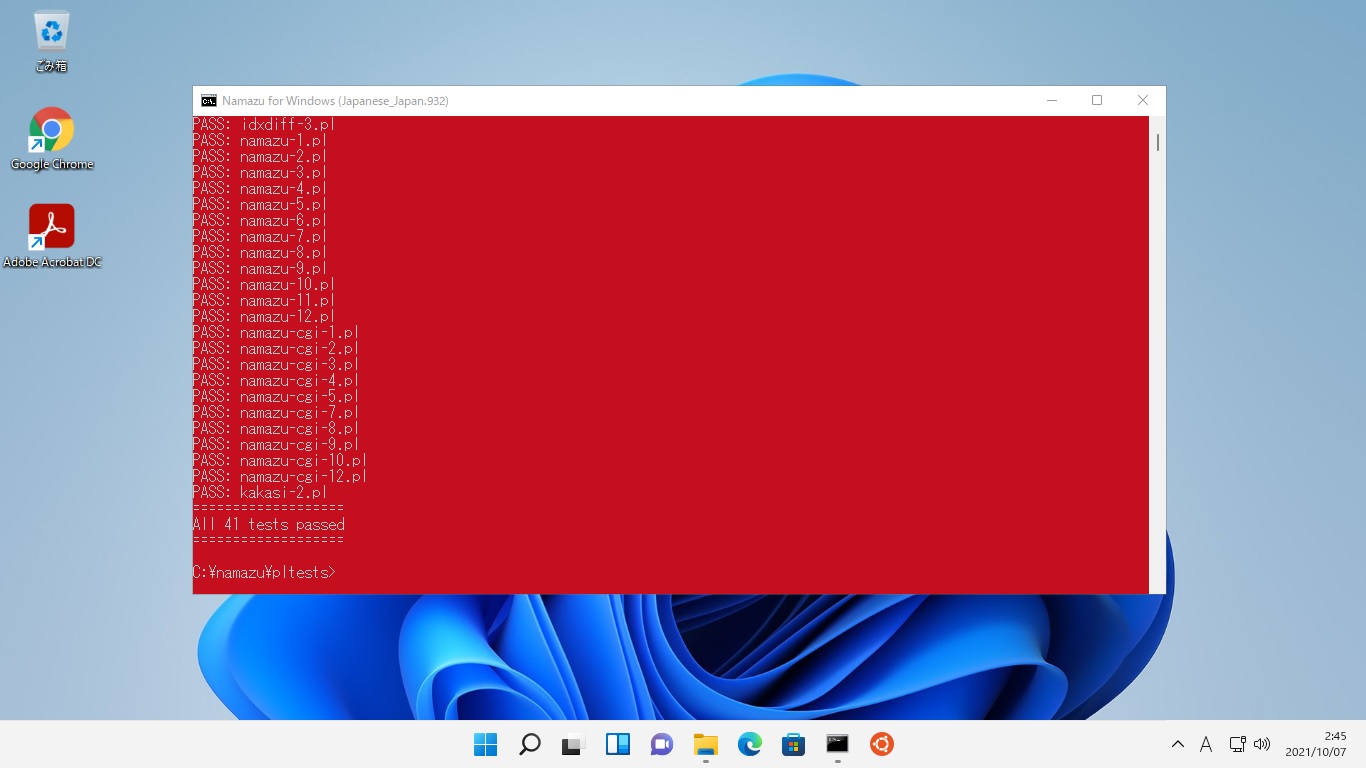Open File Explorer from the taskbar
1366x768 pixels.
pos(706,744)
